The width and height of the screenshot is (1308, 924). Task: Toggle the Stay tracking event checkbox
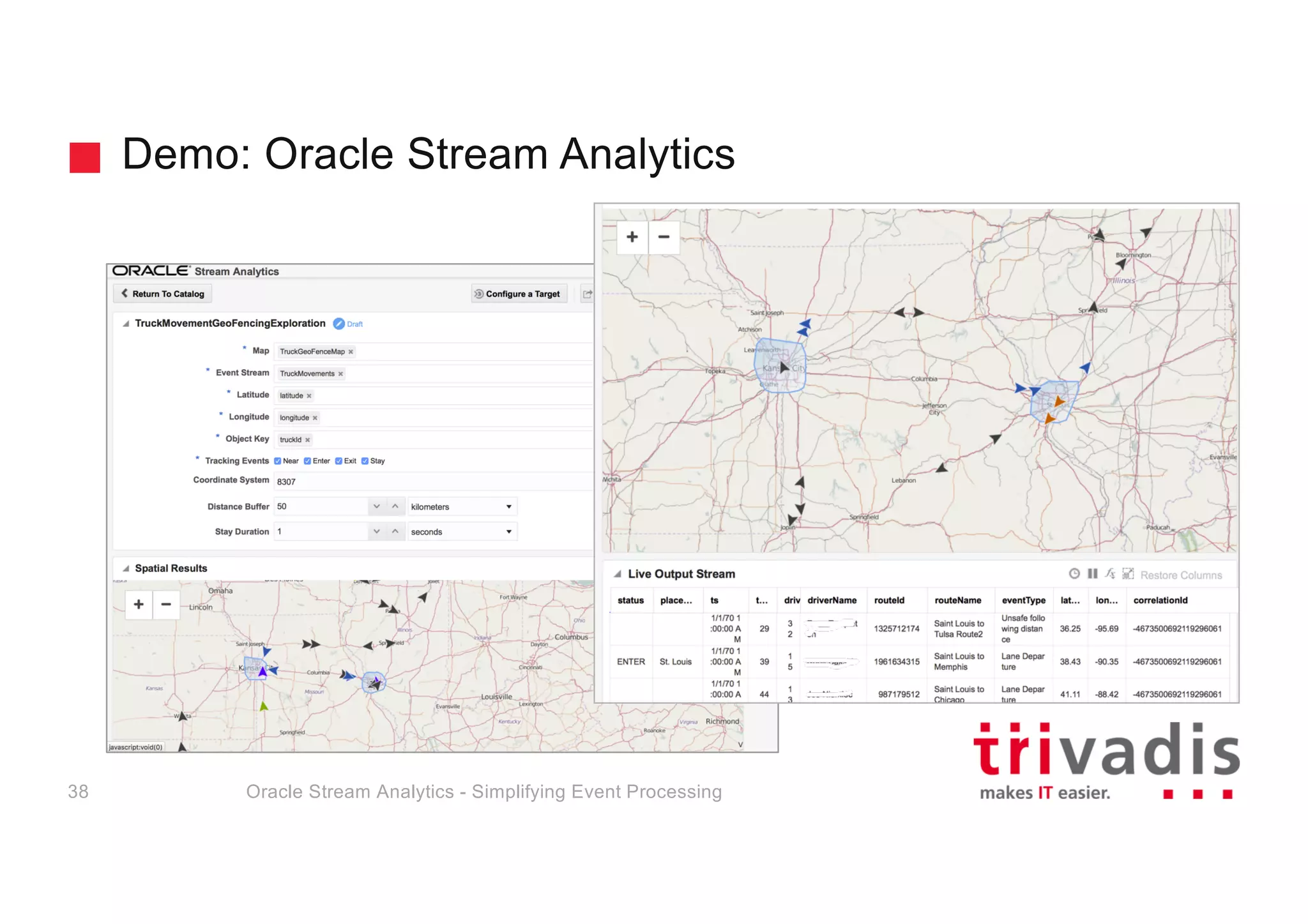point(365,461)
